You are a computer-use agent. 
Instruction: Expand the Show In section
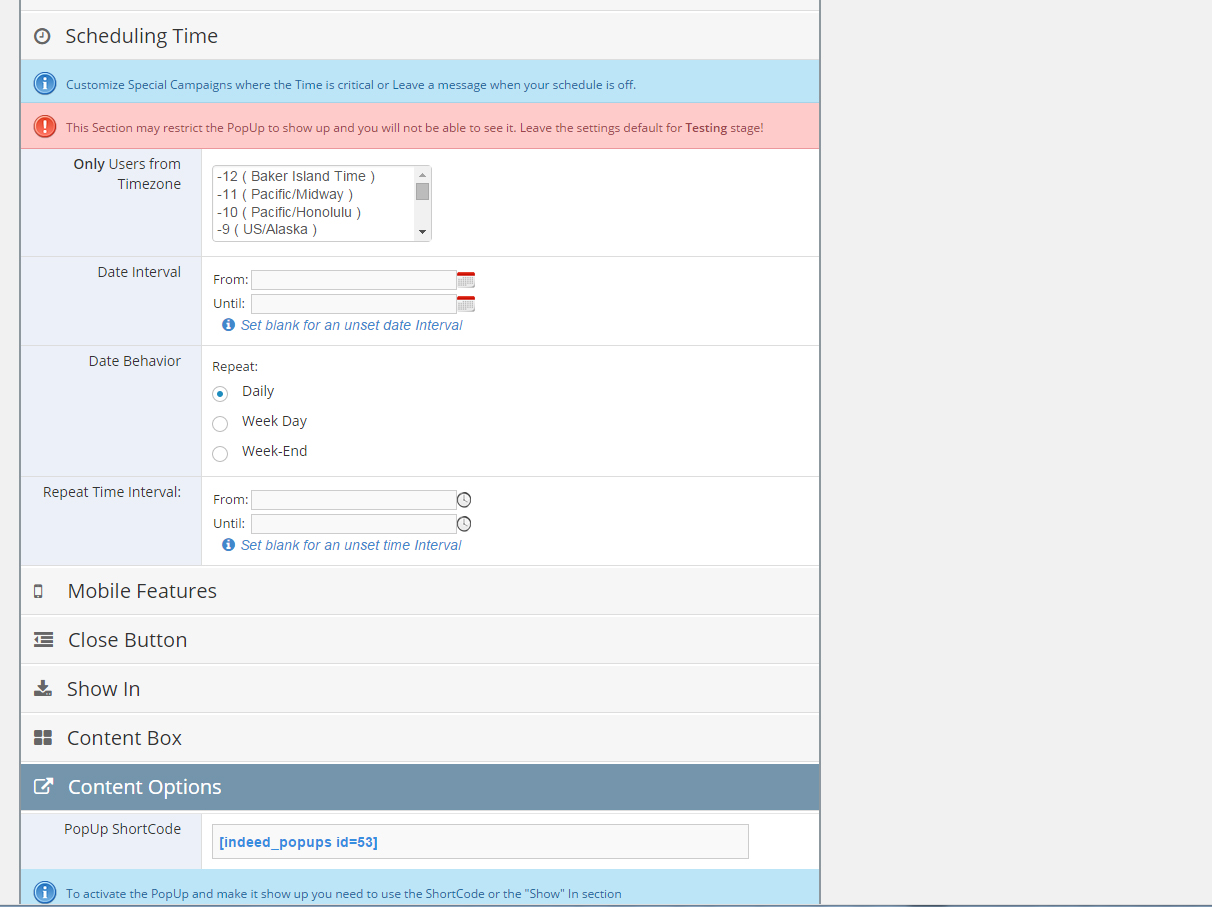(103, 689)
